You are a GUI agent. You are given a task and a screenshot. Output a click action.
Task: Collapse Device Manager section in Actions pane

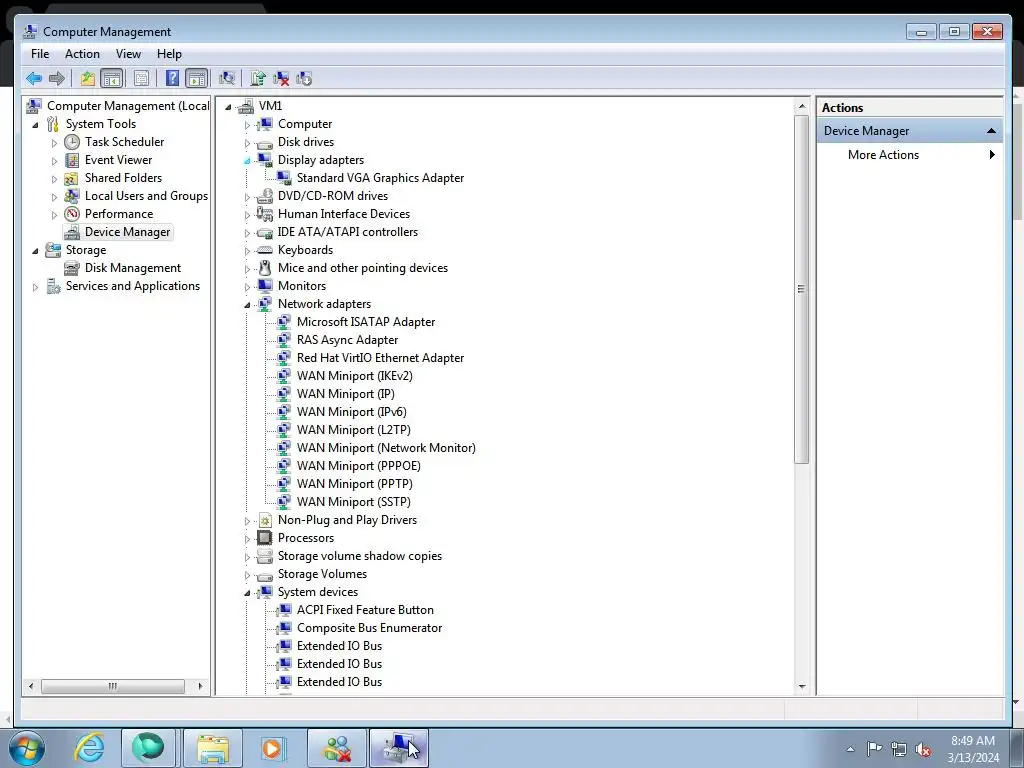(x=991, y=131)
